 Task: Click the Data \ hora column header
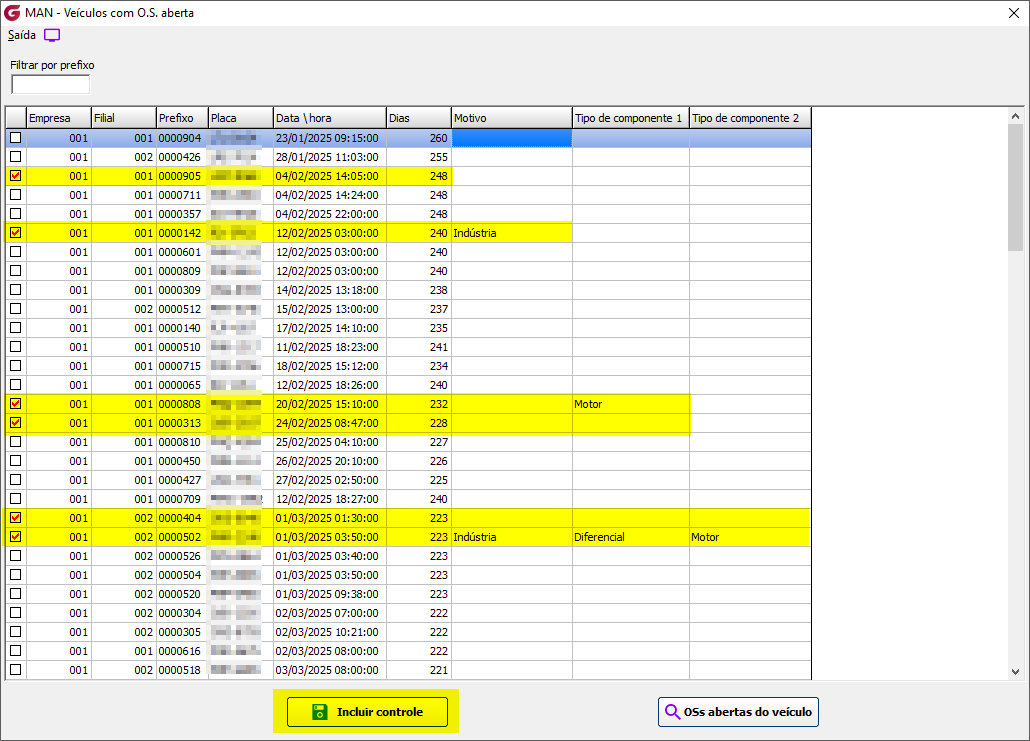tap(330, 118)
